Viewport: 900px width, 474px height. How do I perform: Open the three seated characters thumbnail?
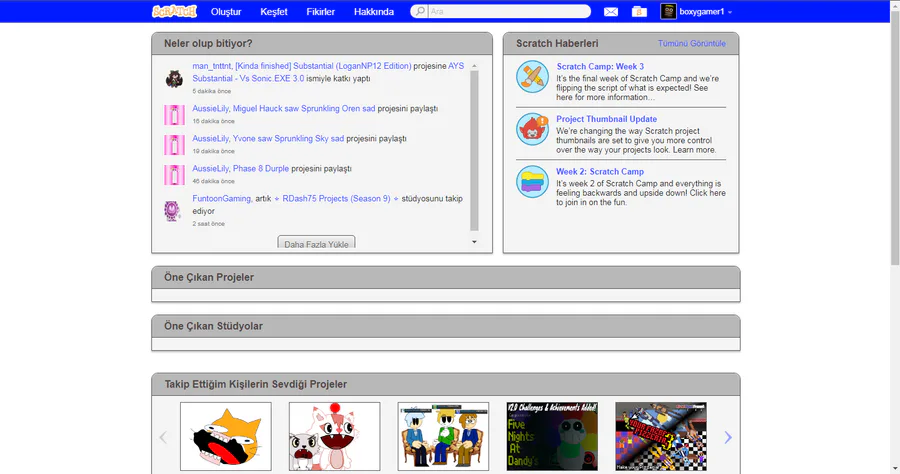point(443,436)
